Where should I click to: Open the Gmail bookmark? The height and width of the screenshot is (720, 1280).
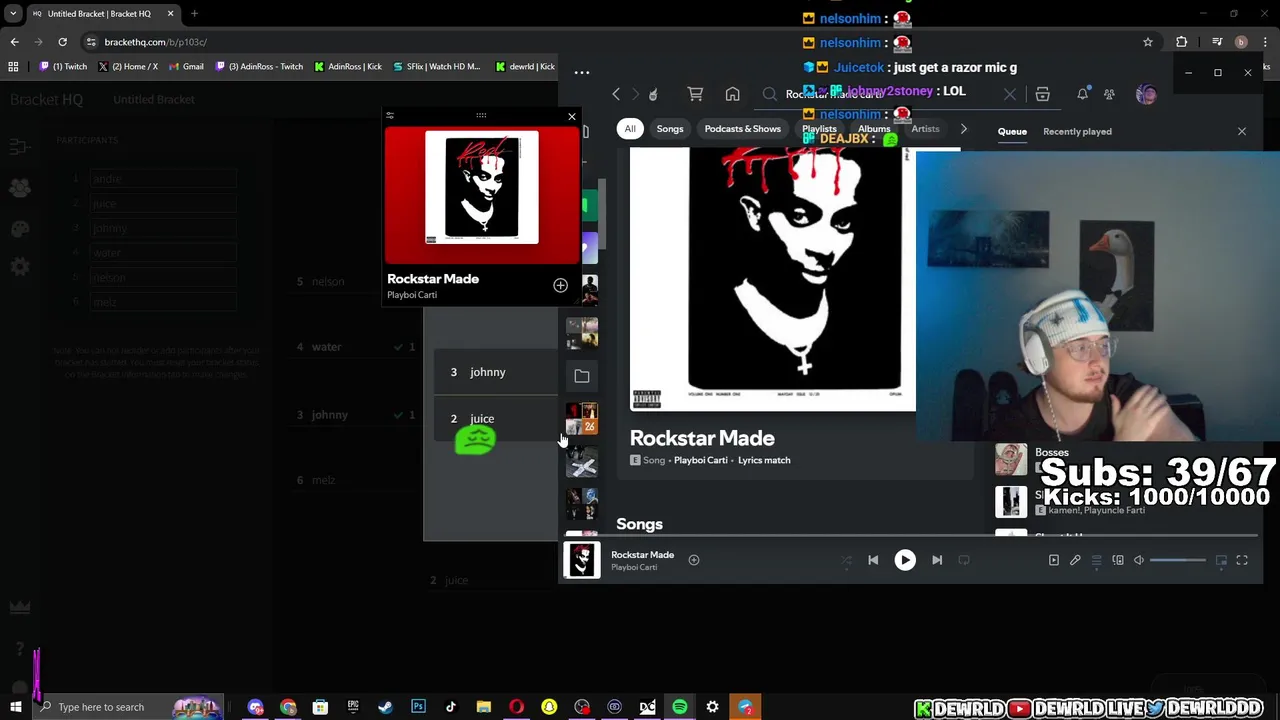pos(186,67)
